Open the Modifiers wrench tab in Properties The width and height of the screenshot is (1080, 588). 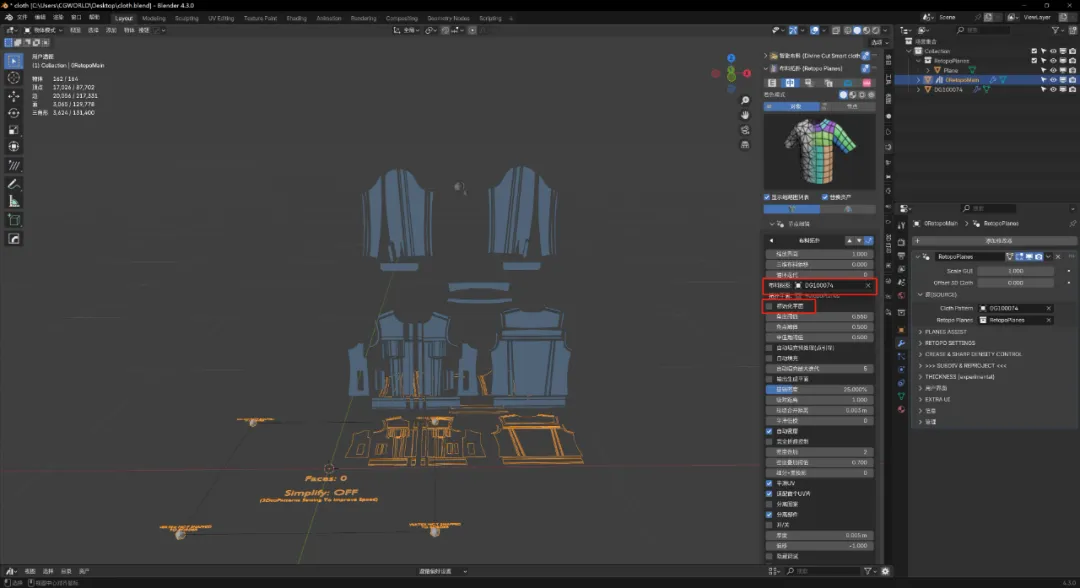[x=899, y=342]
